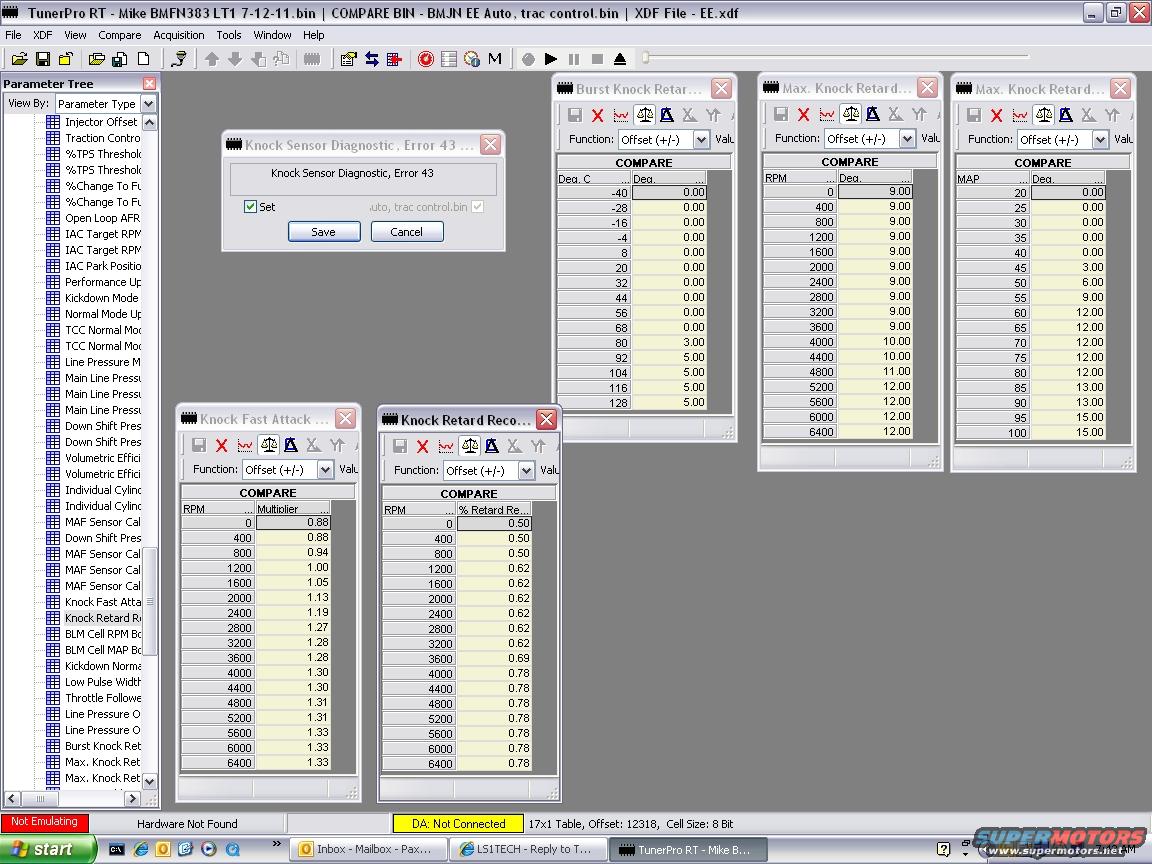Toggle blue weight icon in Knock Fast Attack window
Image resolution: width=1152 pixels, height=864 pixels.
(291, 445)
